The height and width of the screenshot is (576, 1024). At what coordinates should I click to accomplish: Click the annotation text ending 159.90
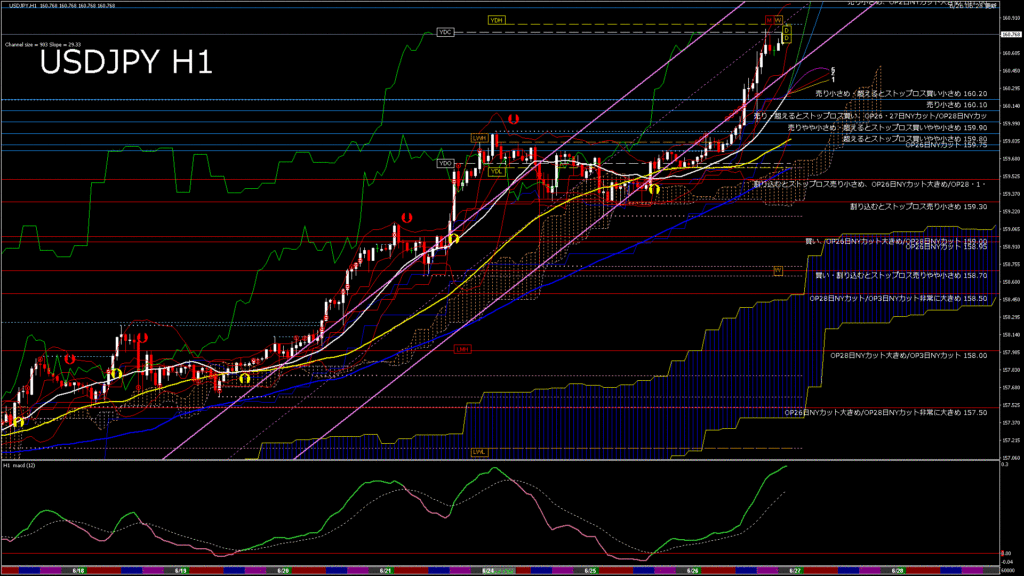[x=887, y=128]
